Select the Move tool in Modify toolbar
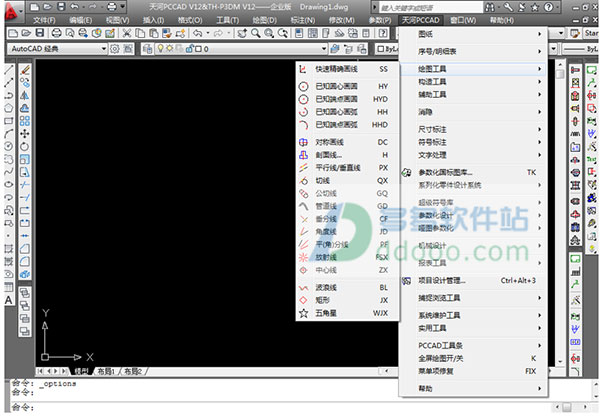The height and width of the screenshot is (417, 600). [x=25, y=134]
